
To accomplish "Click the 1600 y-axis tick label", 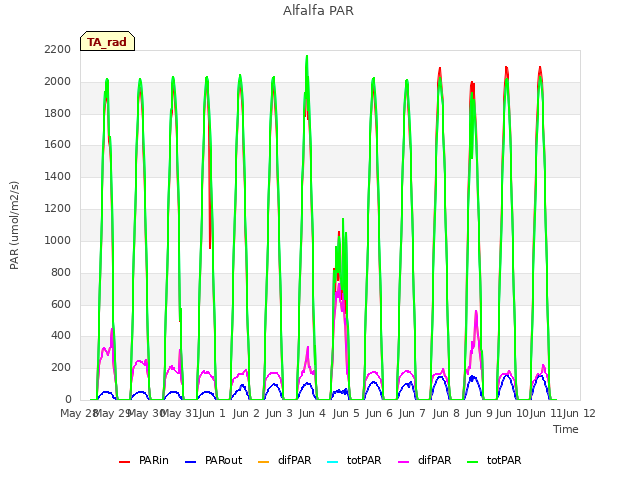I will point(58,144).
